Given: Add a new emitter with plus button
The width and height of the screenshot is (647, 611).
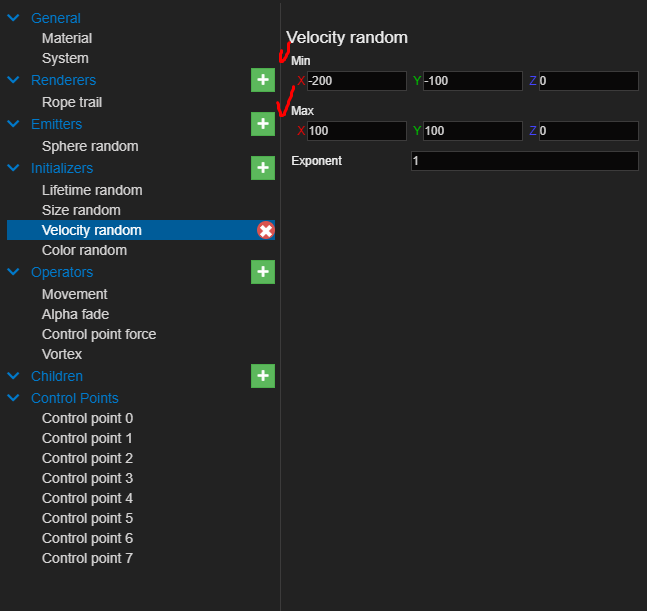Looking at the screenshot, I should coord(262,124).
